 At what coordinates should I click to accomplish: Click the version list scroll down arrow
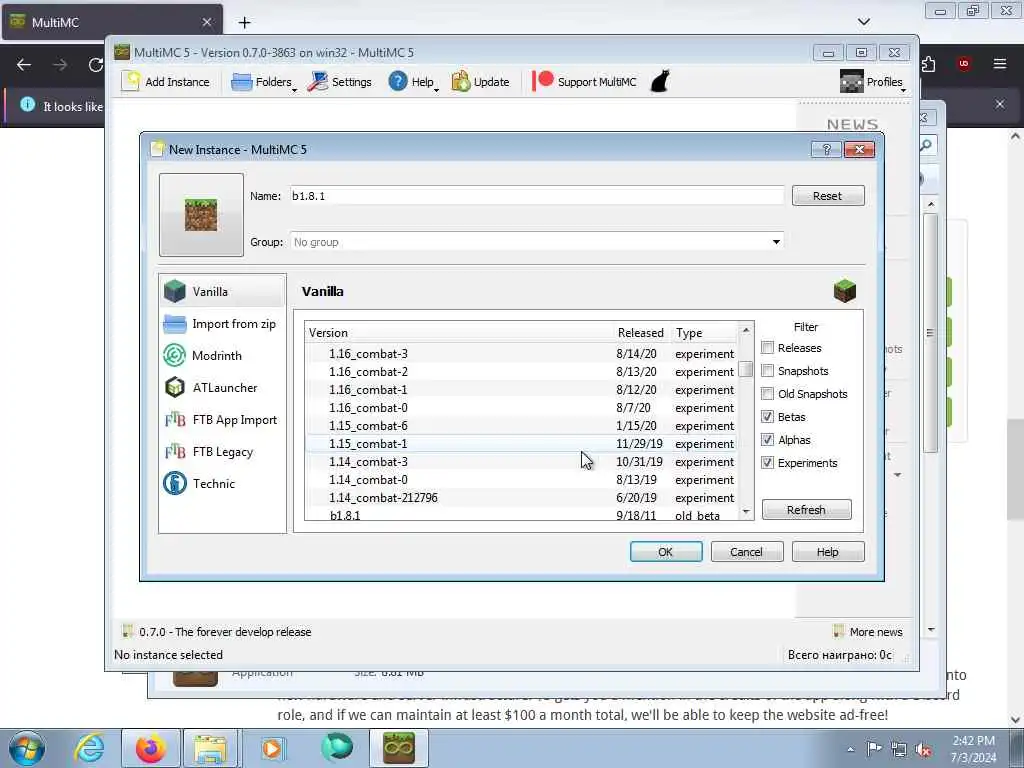point(746,512)
